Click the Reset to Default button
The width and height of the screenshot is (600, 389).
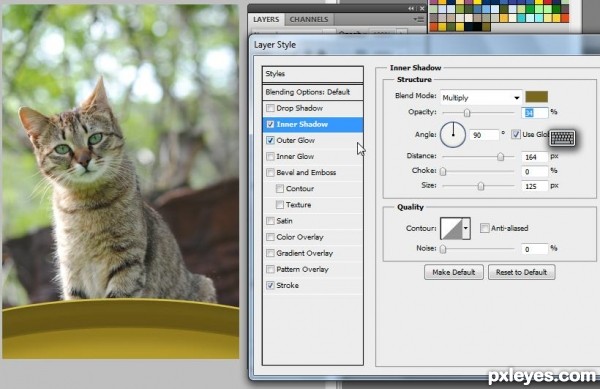coord(521,272)
